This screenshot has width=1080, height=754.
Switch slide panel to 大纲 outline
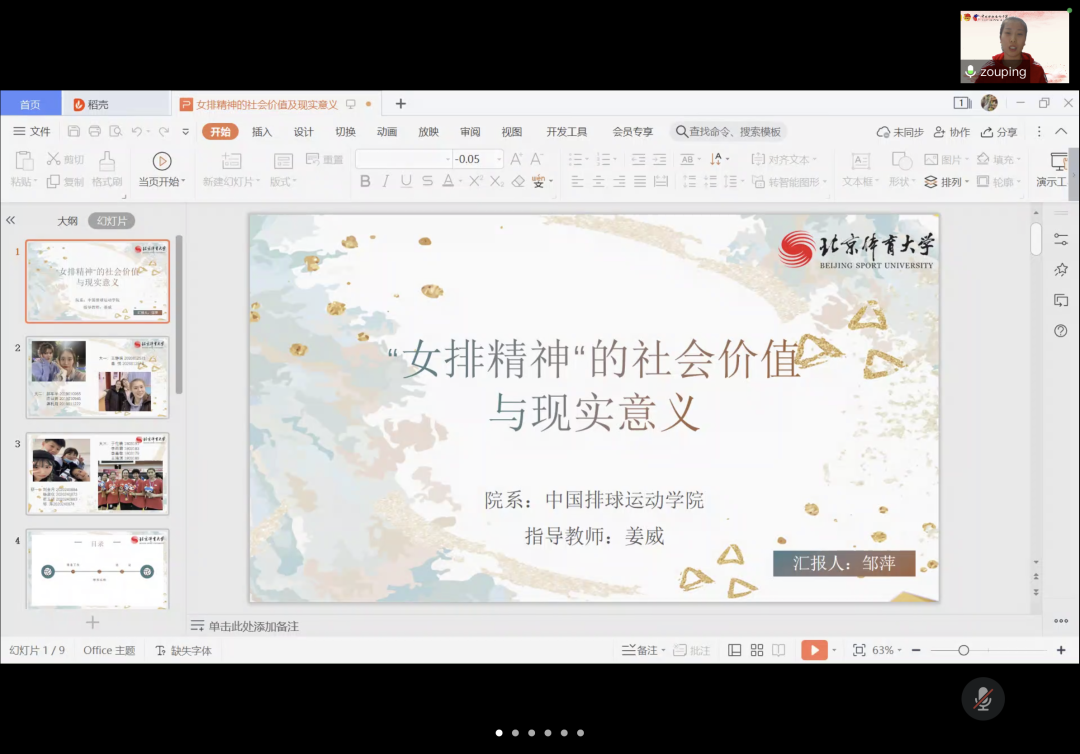[x=67, y=221]
